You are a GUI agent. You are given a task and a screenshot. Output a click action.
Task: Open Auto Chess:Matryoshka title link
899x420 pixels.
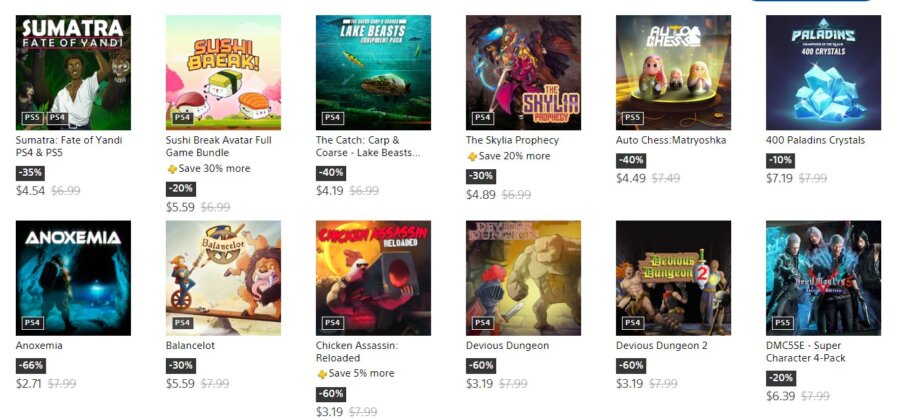coord(669,140)
